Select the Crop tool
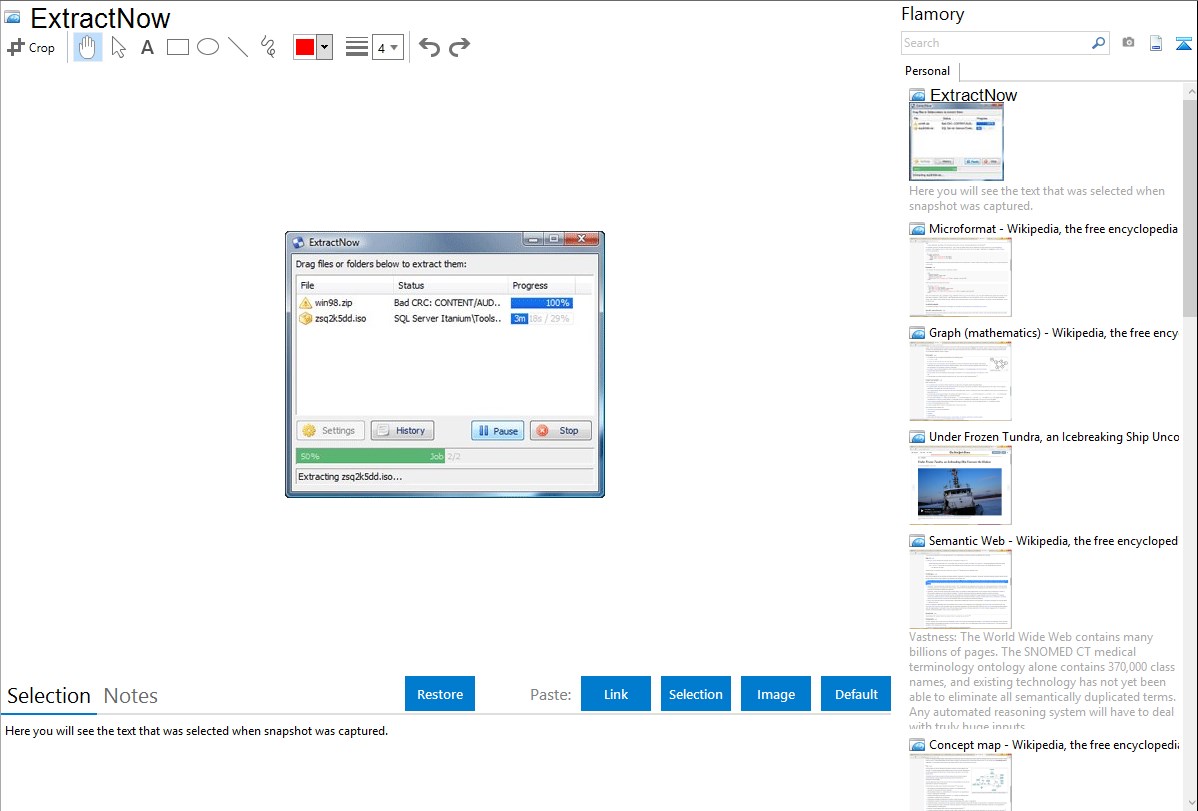The width and height of the screenshot is (1198, 811). [31, 47]
